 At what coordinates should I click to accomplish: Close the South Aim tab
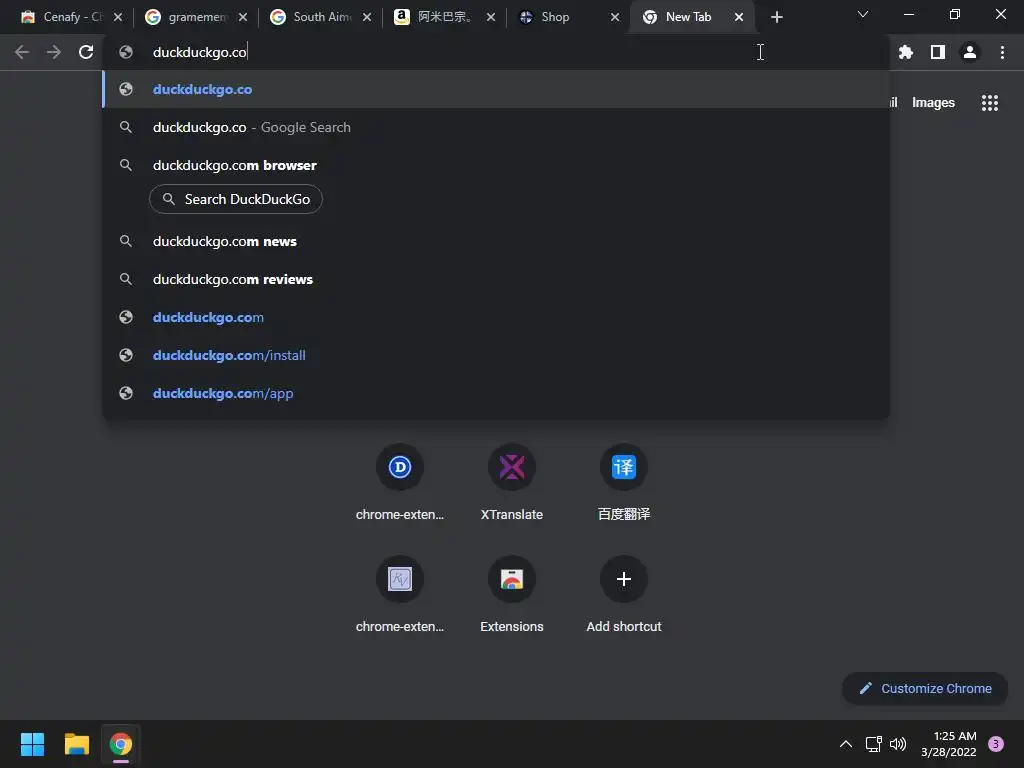pyautogui.click(x=367, y=17)
